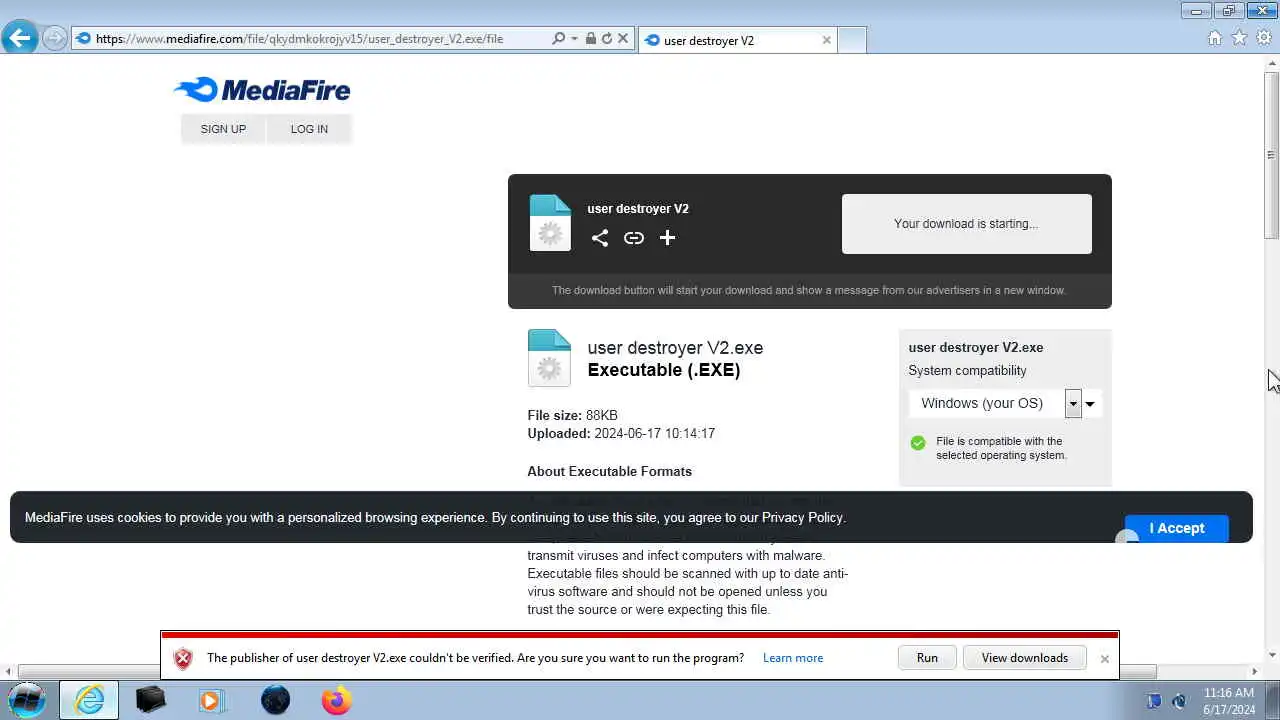This screenshot has width=1280, height=720.
Task: Click the file icon in dark header
Action: pos(550,223)
